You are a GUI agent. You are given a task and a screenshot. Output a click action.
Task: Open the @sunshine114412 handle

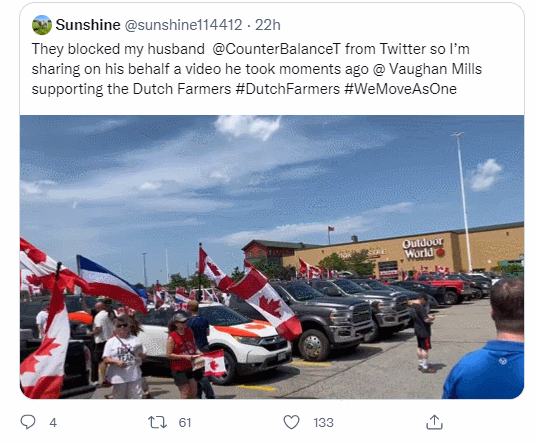183,25
